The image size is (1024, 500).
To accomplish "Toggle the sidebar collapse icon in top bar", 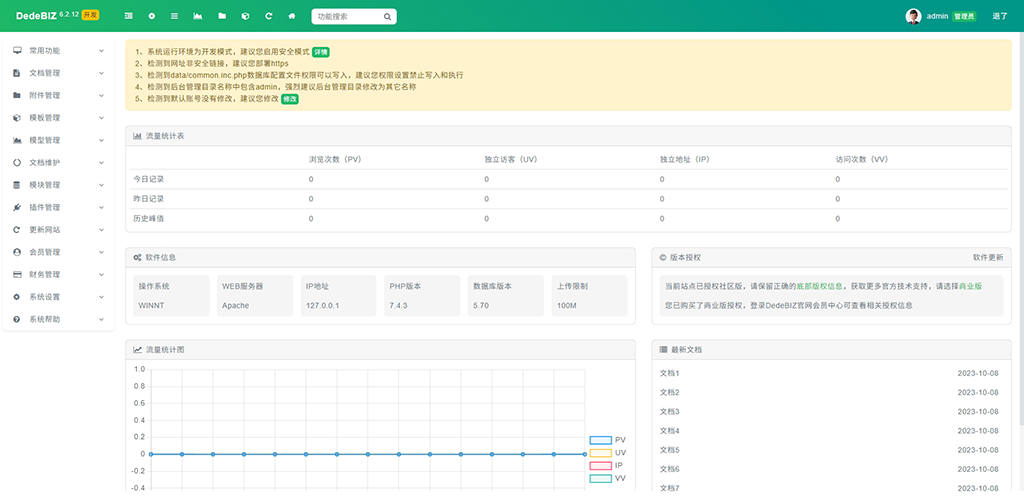I will [x=128, y=17].
